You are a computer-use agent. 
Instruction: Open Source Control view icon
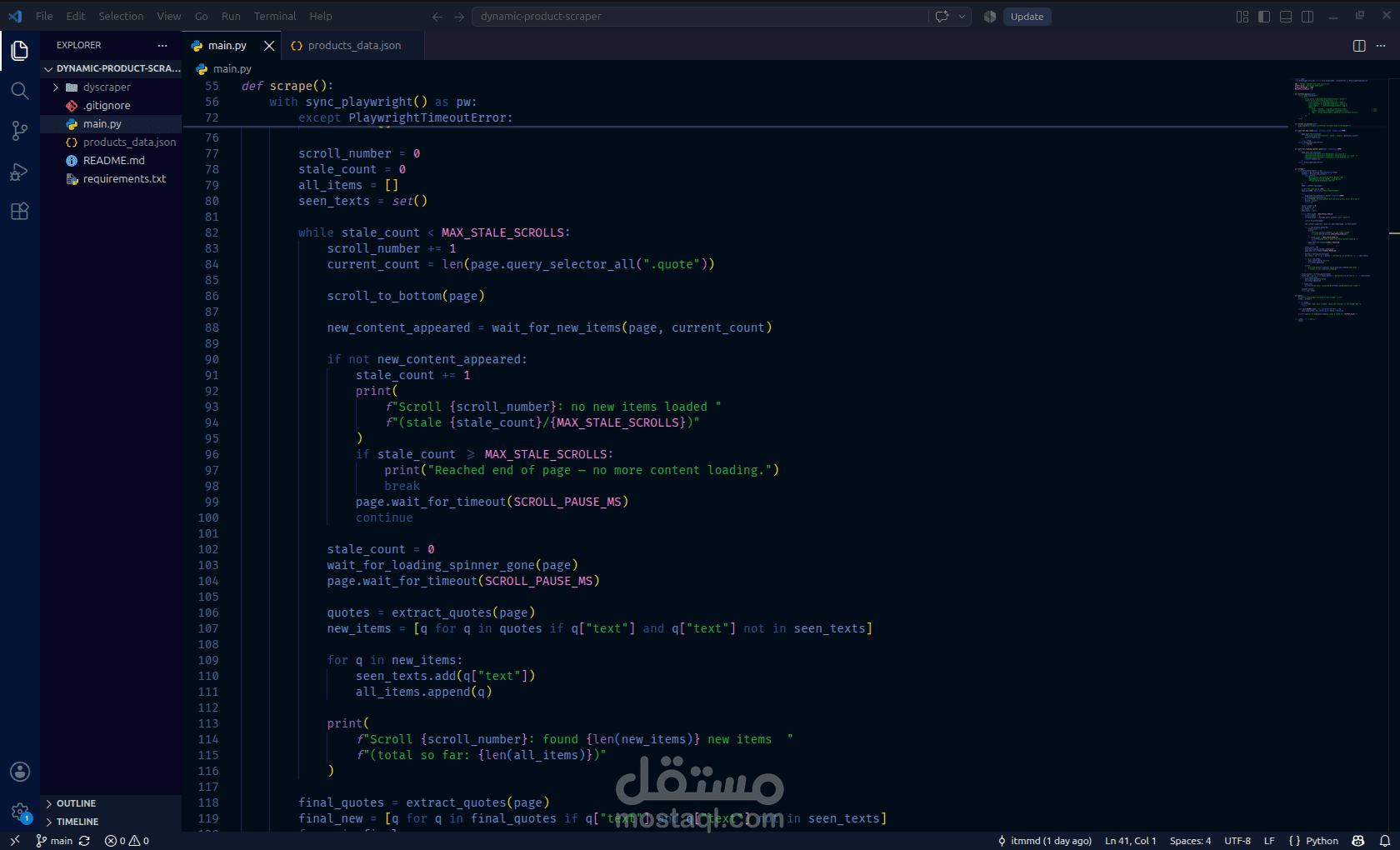point(20,131)
